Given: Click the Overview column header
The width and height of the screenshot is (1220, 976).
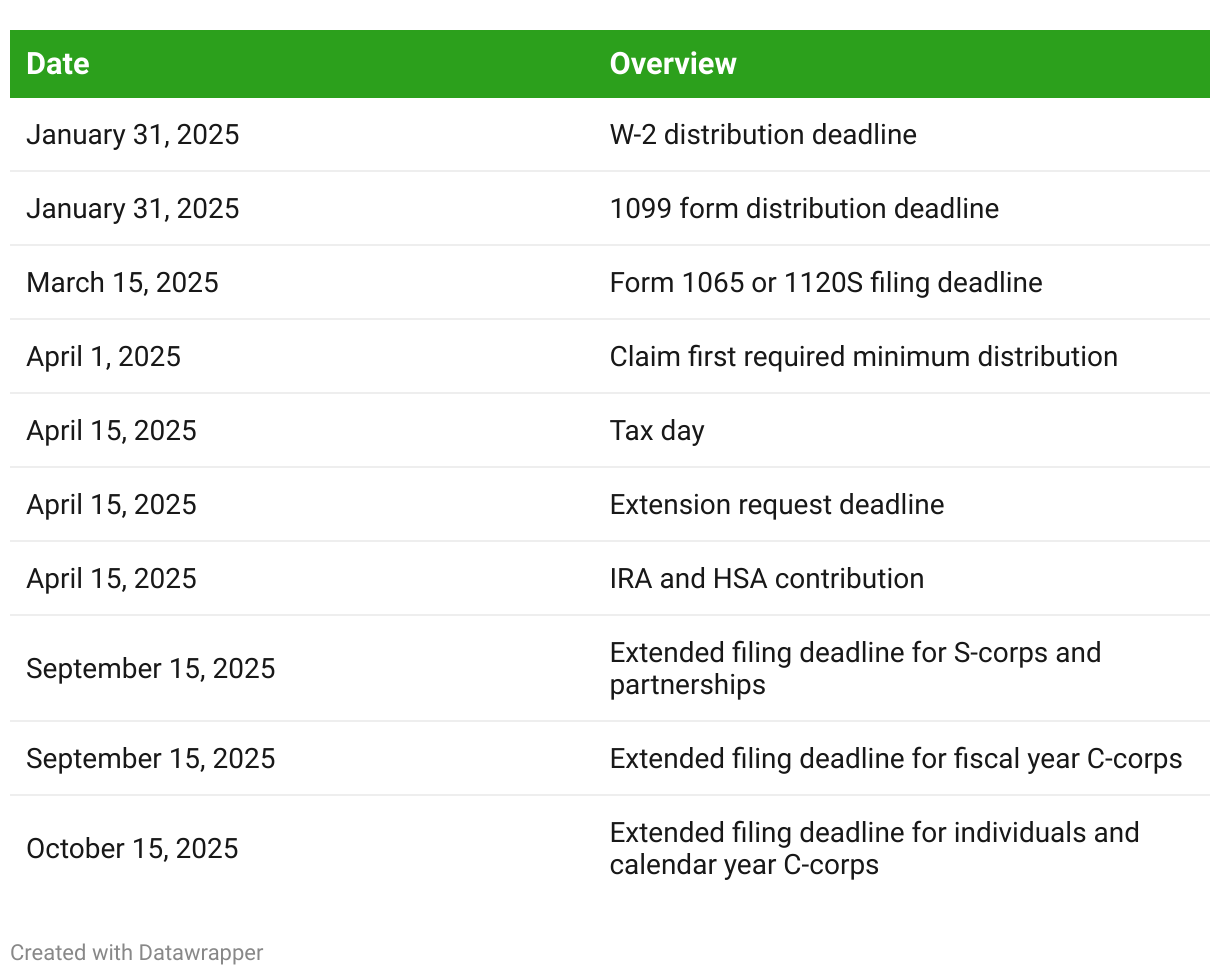Looking at the screenshot, I should coord(673,64).
